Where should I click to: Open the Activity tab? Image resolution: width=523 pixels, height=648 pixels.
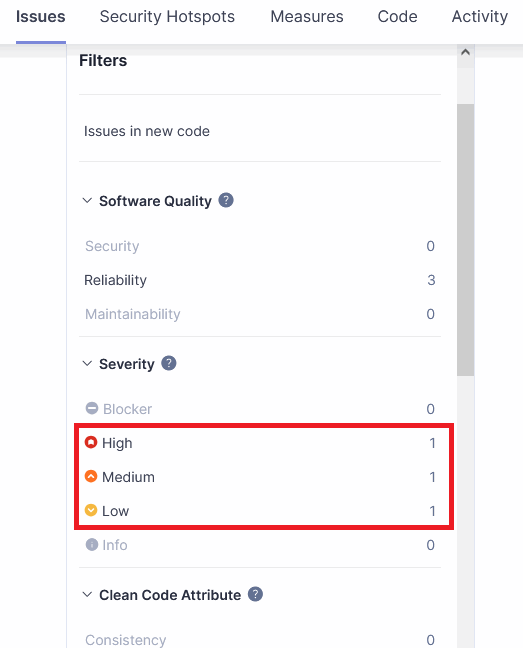(x=480, y=17)
